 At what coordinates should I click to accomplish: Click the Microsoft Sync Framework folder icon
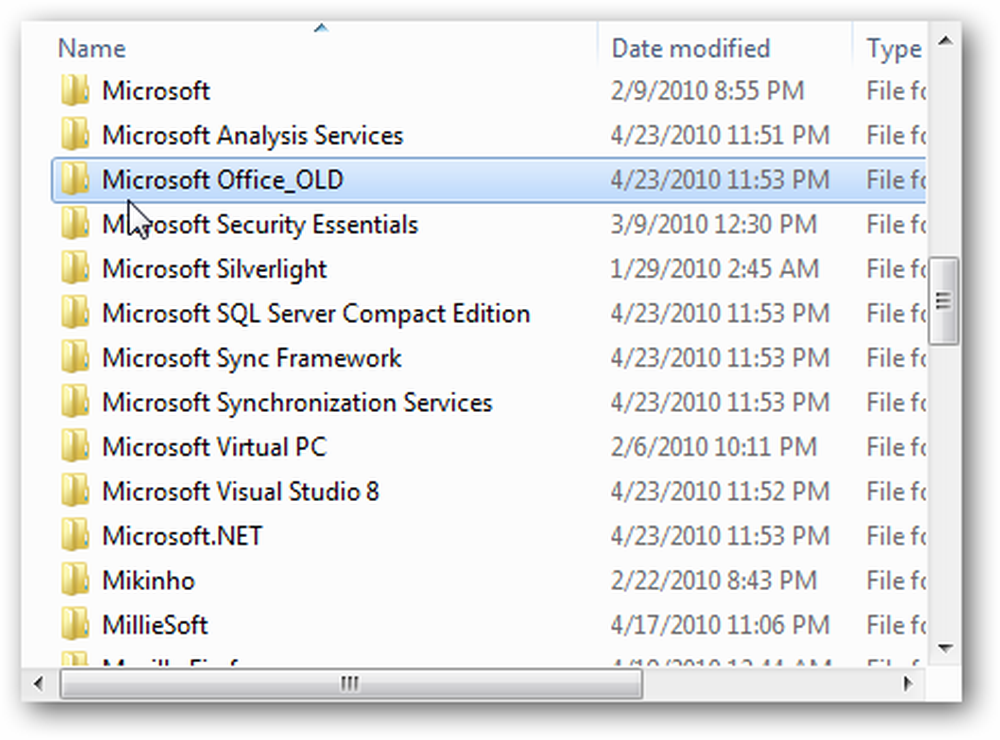click(75, 358)
